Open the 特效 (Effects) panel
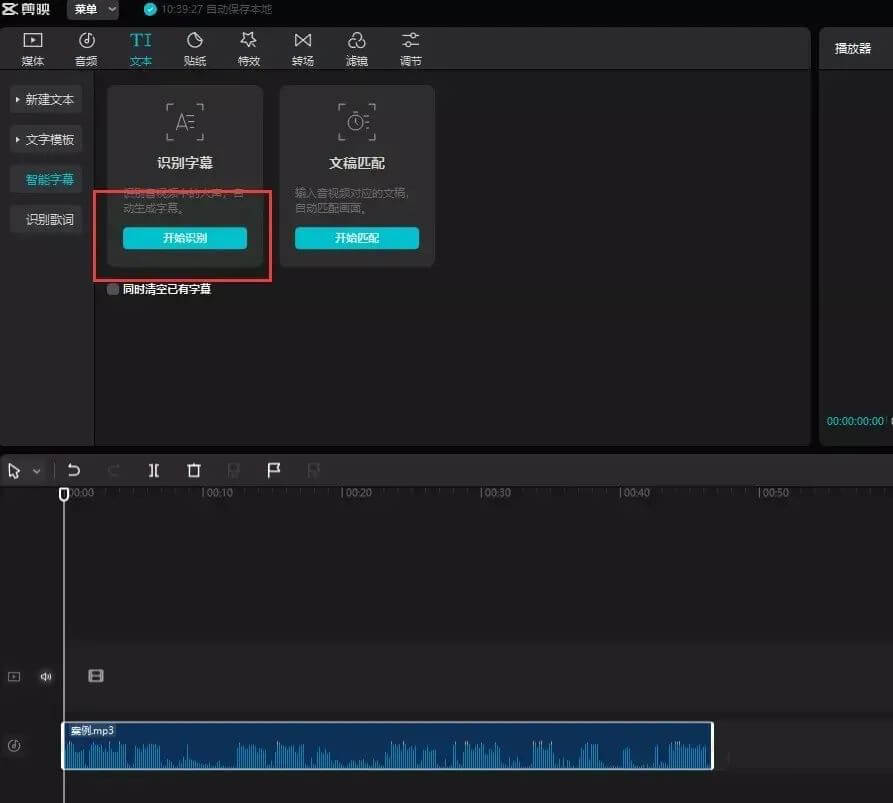893x803 pixels. point(249,48)
